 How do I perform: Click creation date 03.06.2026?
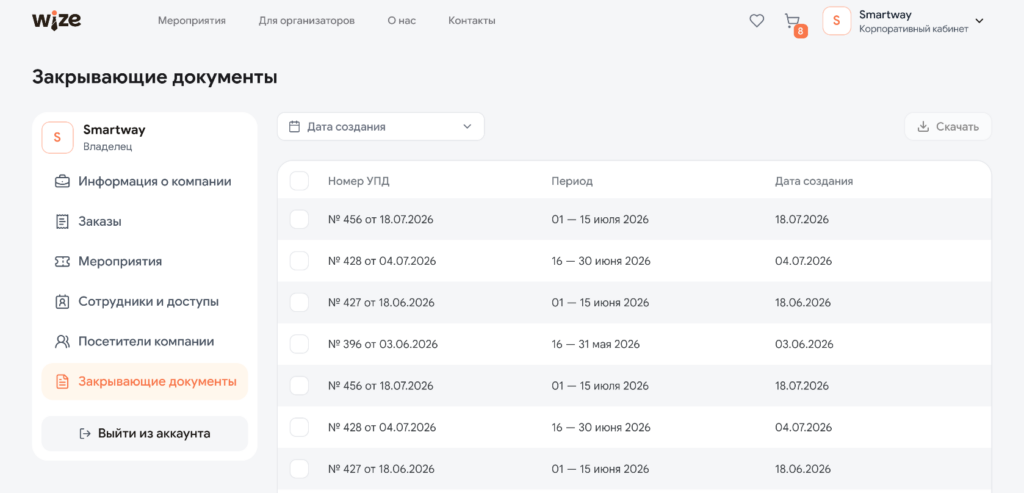tap(804, 344)
